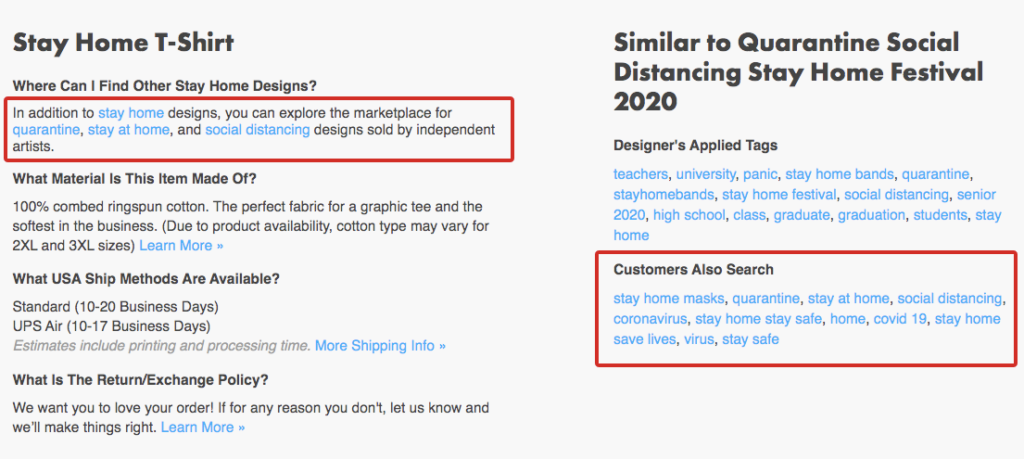Select the 'teachers' designer tag
This screenshot has width=1024, height=459.
[x=641, y=174]
